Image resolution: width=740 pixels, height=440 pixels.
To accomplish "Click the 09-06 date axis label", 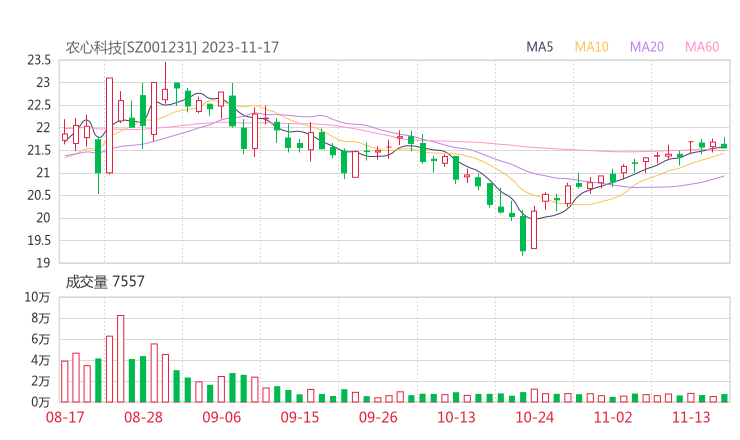I will tap(221, 417).
